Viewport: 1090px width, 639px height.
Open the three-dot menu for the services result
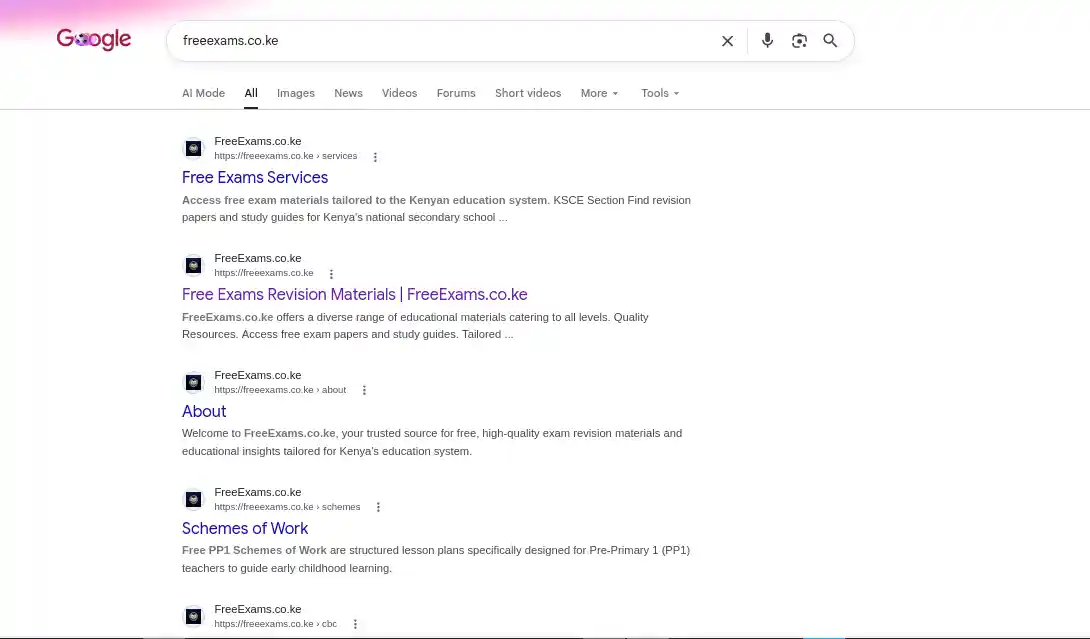[x=375, y=157]
